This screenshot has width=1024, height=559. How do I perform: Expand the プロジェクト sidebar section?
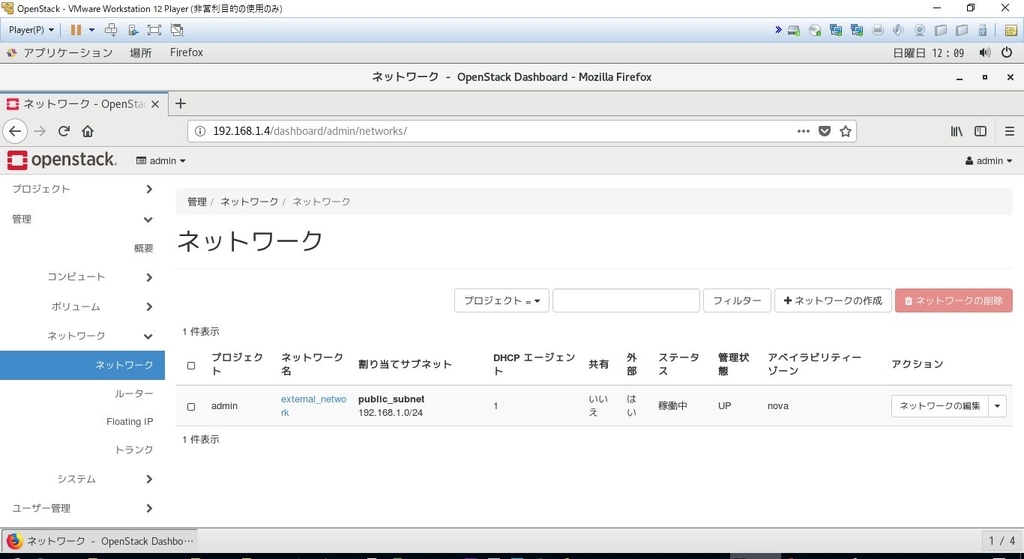pyautogui.click(x=82, y=189)
